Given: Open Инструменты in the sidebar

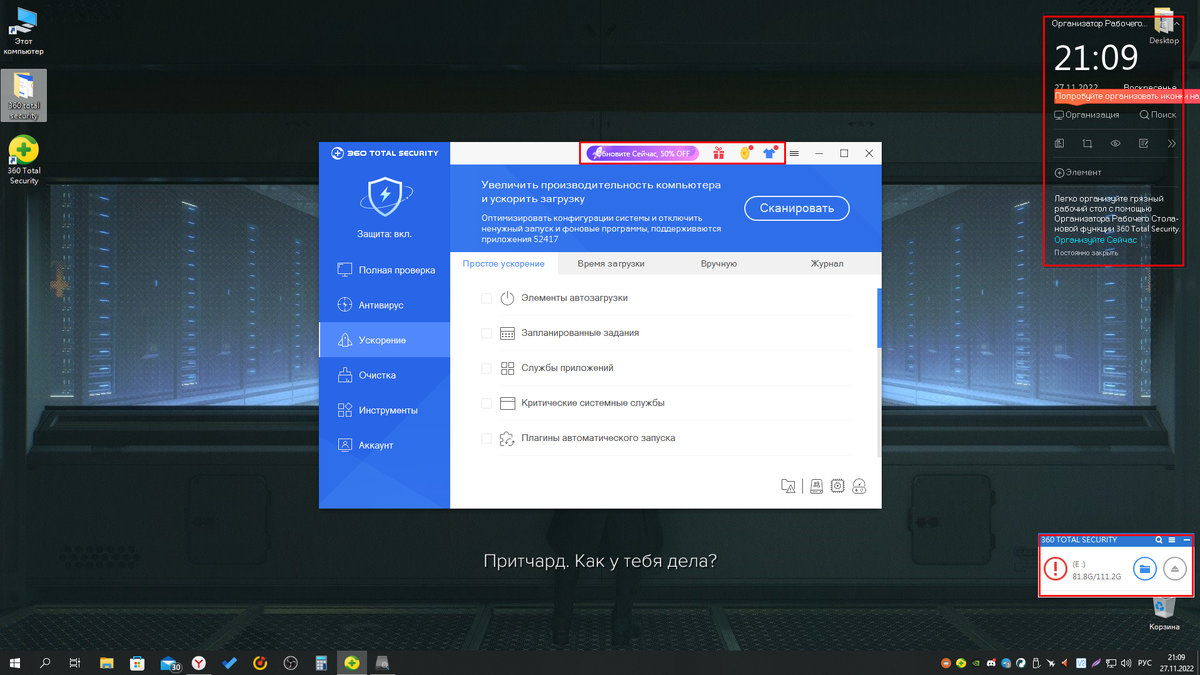Looking at the screenshot, I should pos(385,410).
